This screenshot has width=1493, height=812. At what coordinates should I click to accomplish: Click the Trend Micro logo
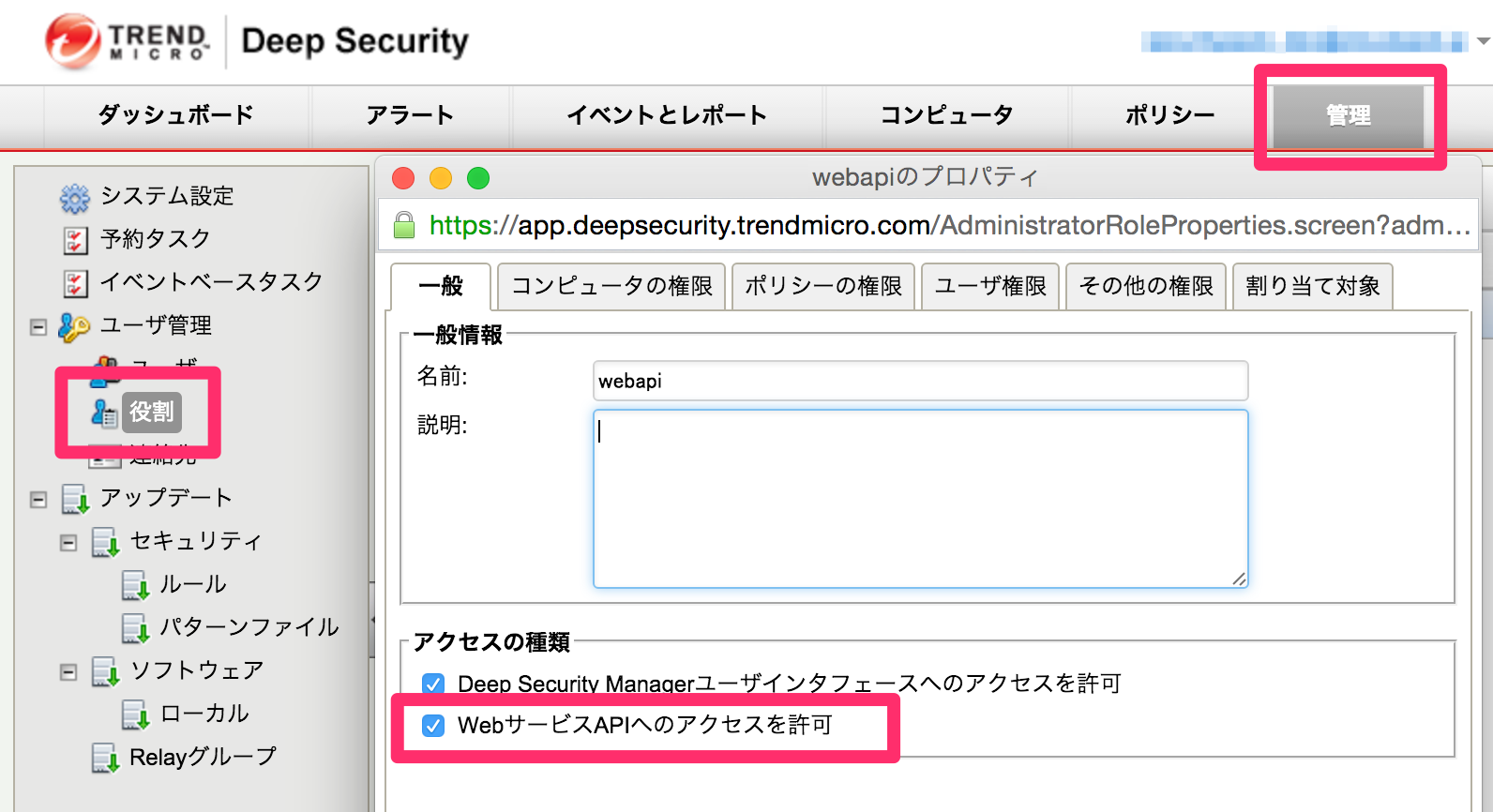point(128,41)
